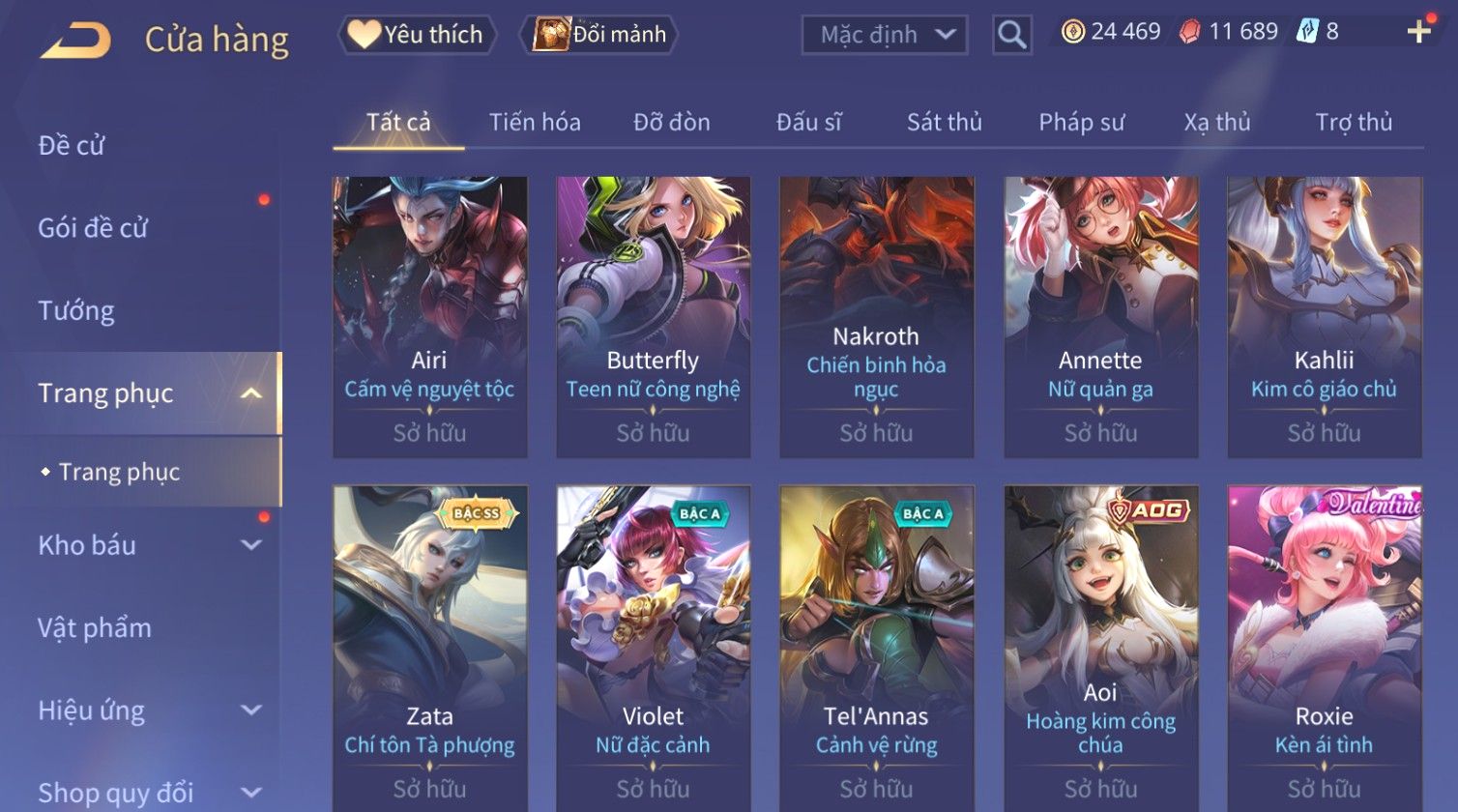
Task: Collapse the Trang phục sidebar section
Action: click(x=250, y=392)
